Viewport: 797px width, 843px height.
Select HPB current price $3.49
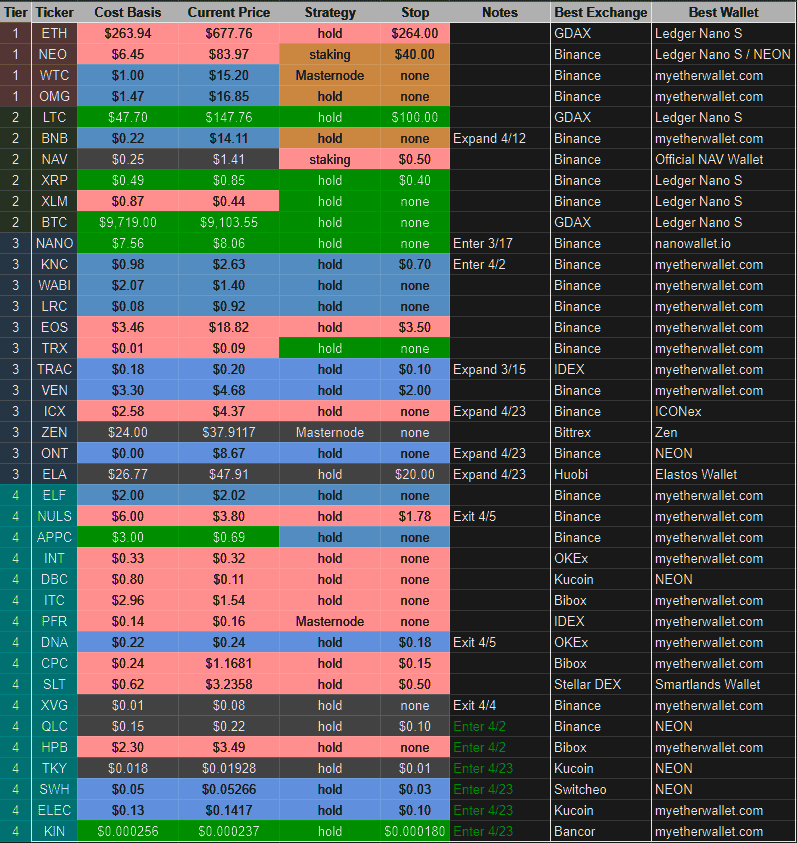229,747
